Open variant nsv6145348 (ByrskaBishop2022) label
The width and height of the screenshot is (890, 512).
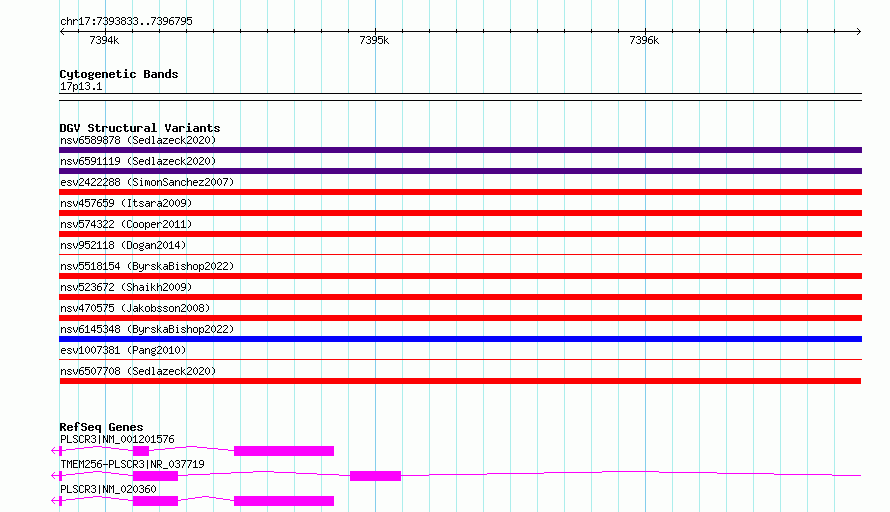pyautogui.click(x=147, y=329)
